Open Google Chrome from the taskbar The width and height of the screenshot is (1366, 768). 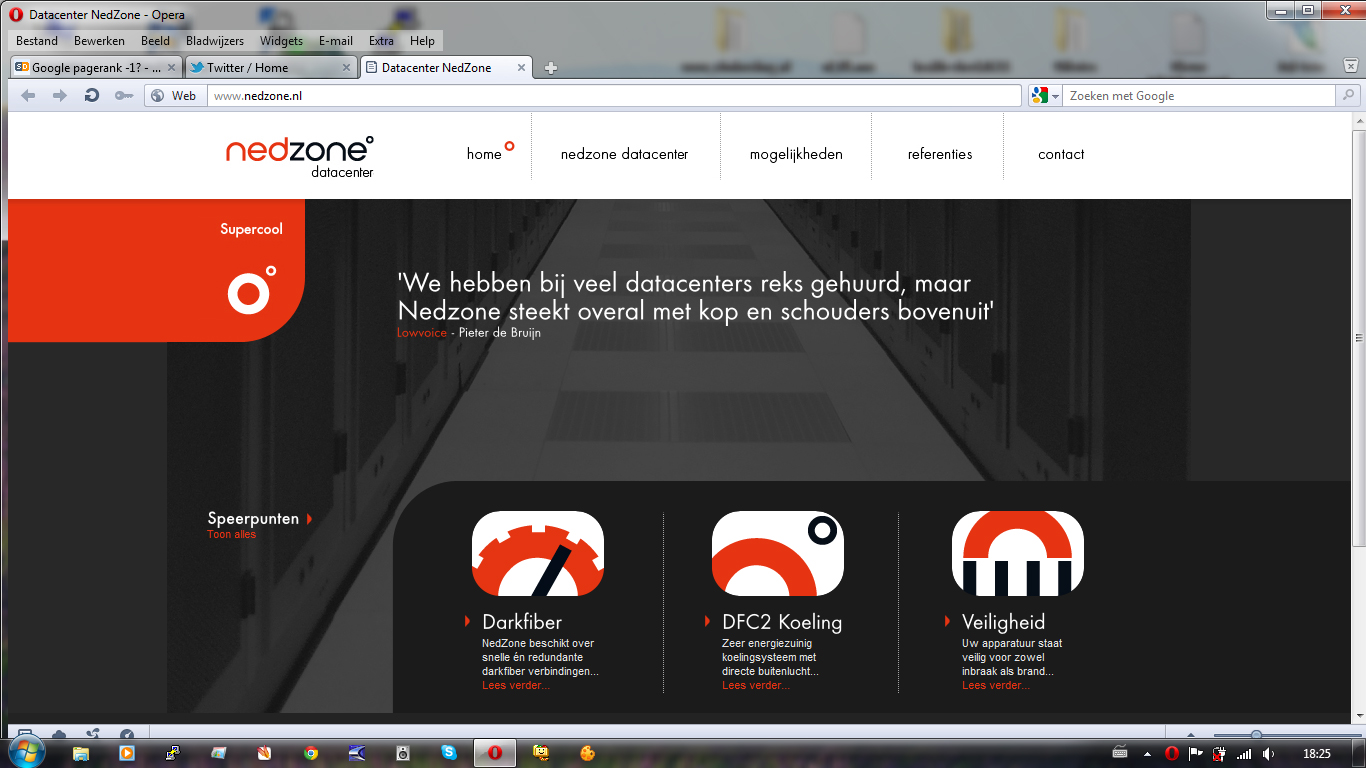click(311, 753)
